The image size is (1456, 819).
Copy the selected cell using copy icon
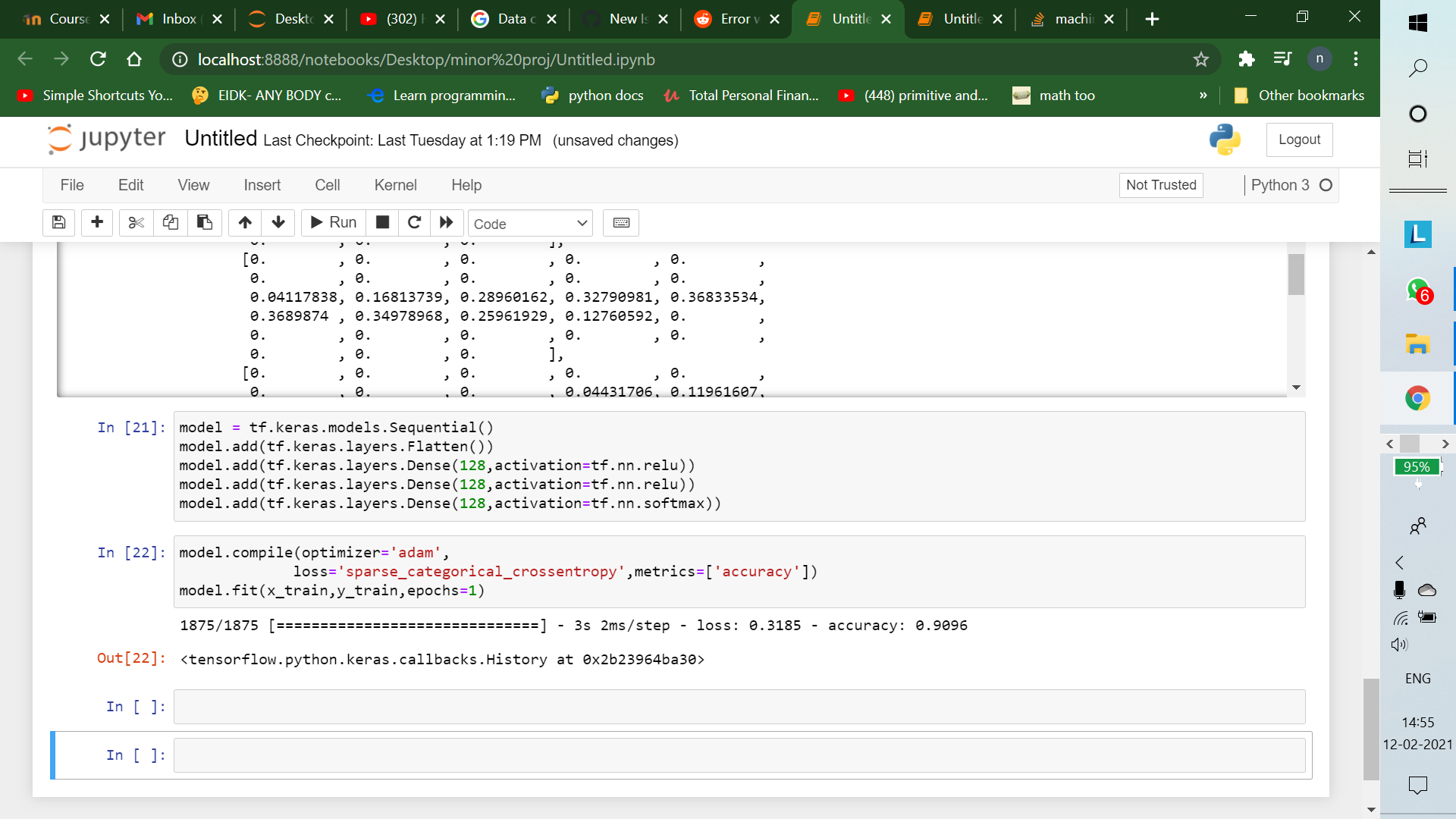170,222
